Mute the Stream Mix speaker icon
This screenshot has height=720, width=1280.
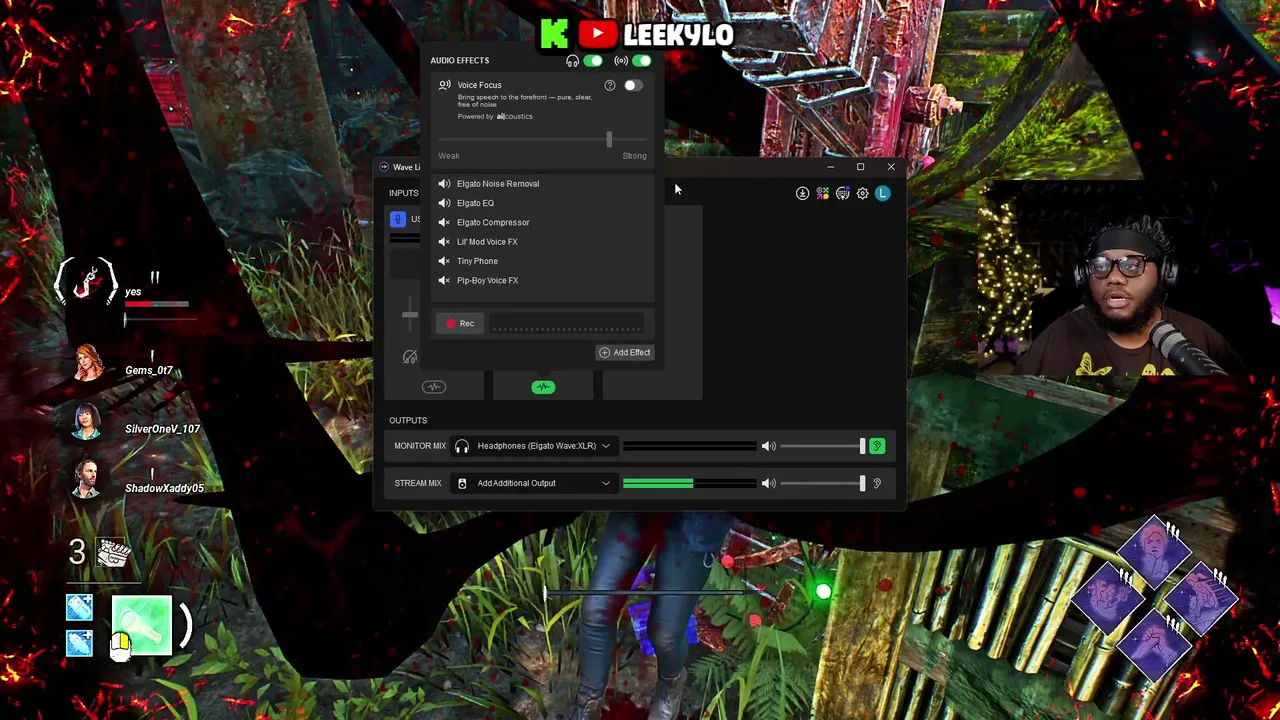pyautogui.click(x=768, y=483)
